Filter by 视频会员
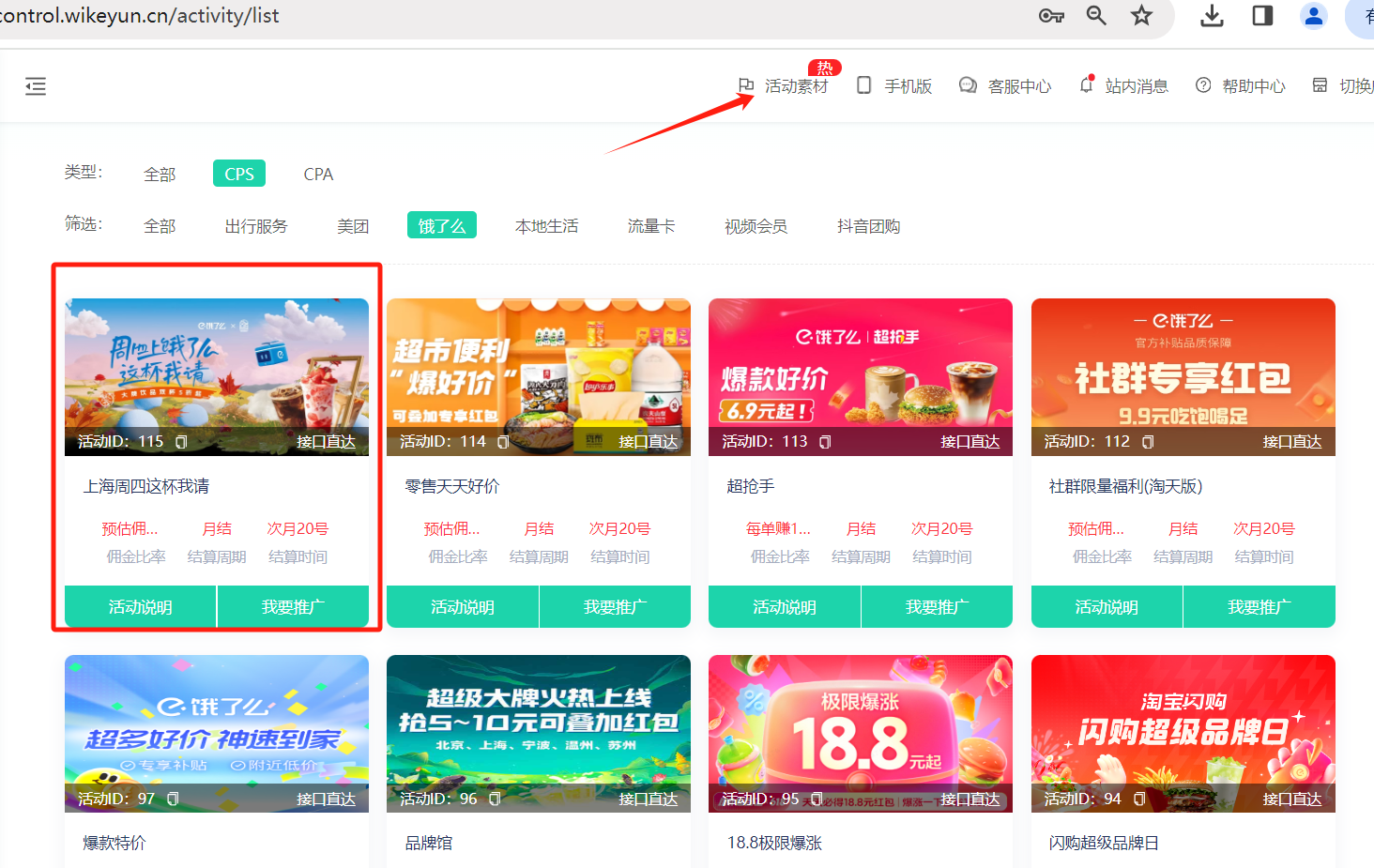 tap(756, 226)
